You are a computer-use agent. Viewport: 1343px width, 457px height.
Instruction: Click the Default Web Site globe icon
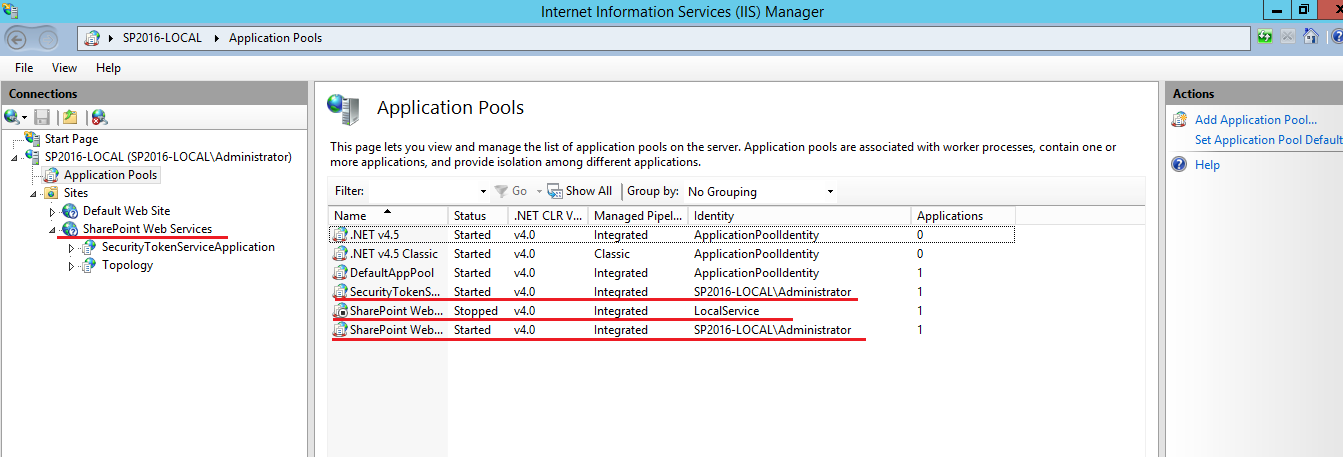point(70,211)
